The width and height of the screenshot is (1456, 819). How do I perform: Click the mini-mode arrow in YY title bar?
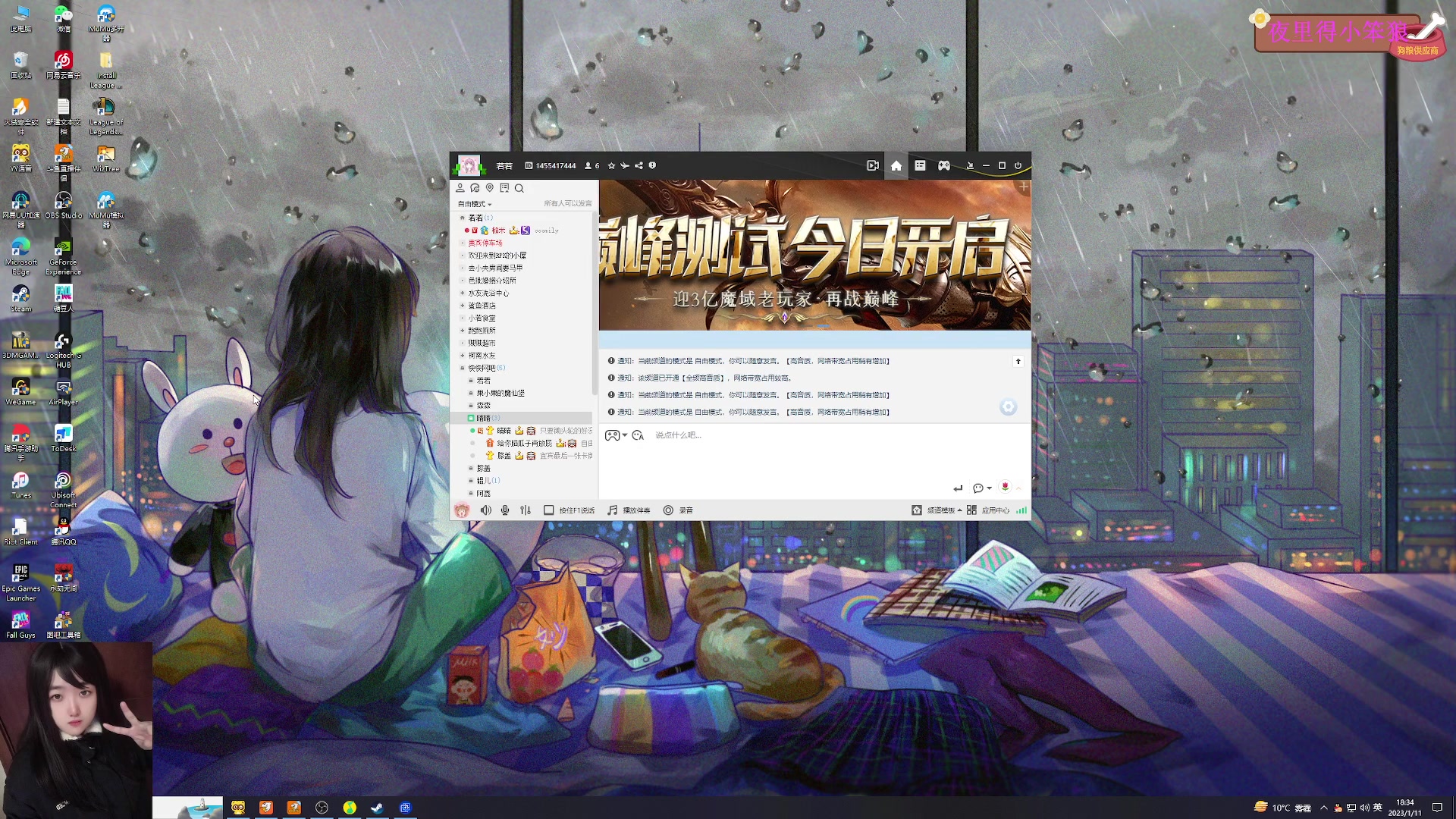pos(969,165)
